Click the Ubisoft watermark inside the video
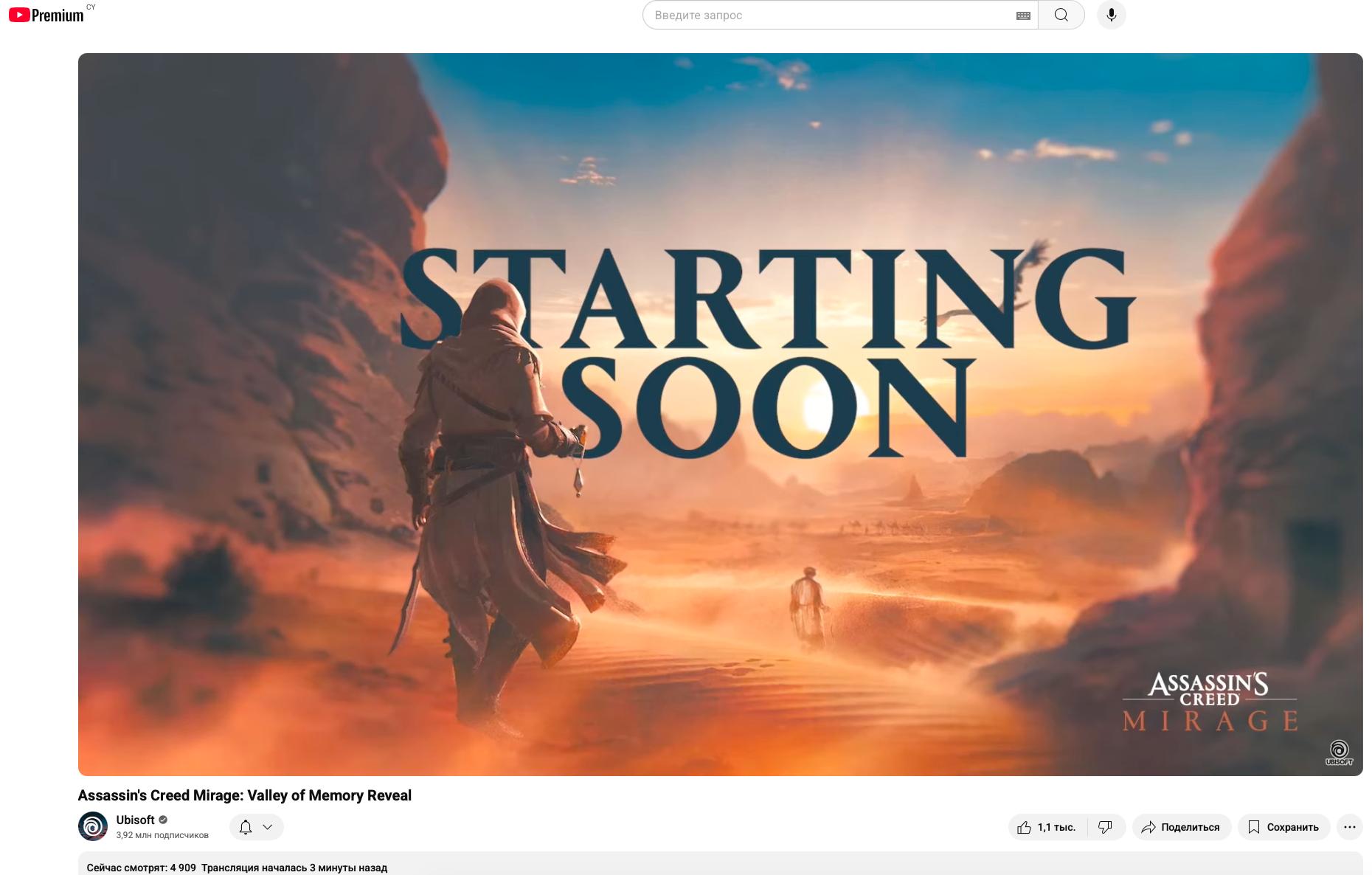The image size is (1372, 875). (1339, 753)
